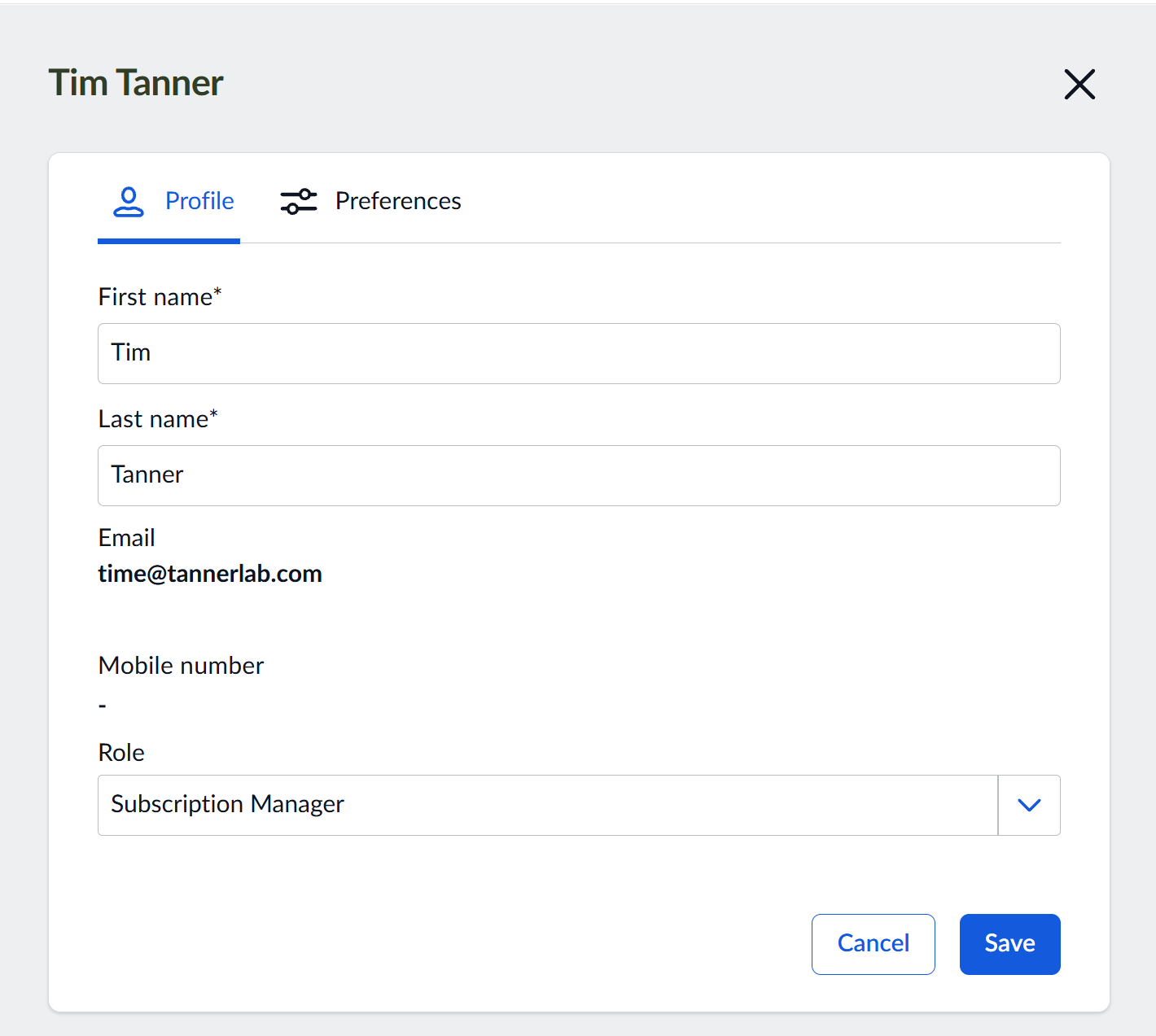Select the email time@tannerlab.com text

(x=210, y=574)
